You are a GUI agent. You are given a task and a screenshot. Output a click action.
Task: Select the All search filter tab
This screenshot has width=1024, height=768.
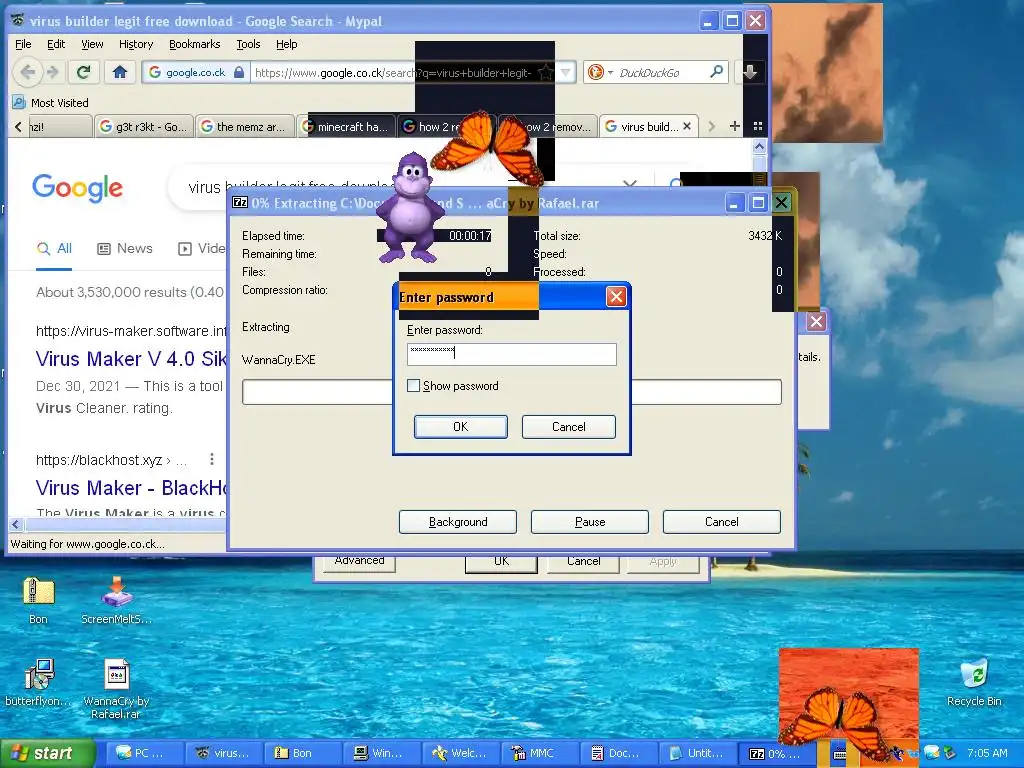pos(54,248)
